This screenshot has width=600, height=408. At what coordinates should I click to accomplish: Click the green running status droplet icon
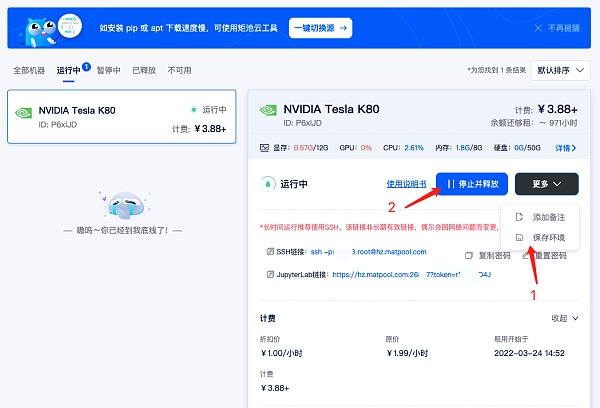[267, 184]
